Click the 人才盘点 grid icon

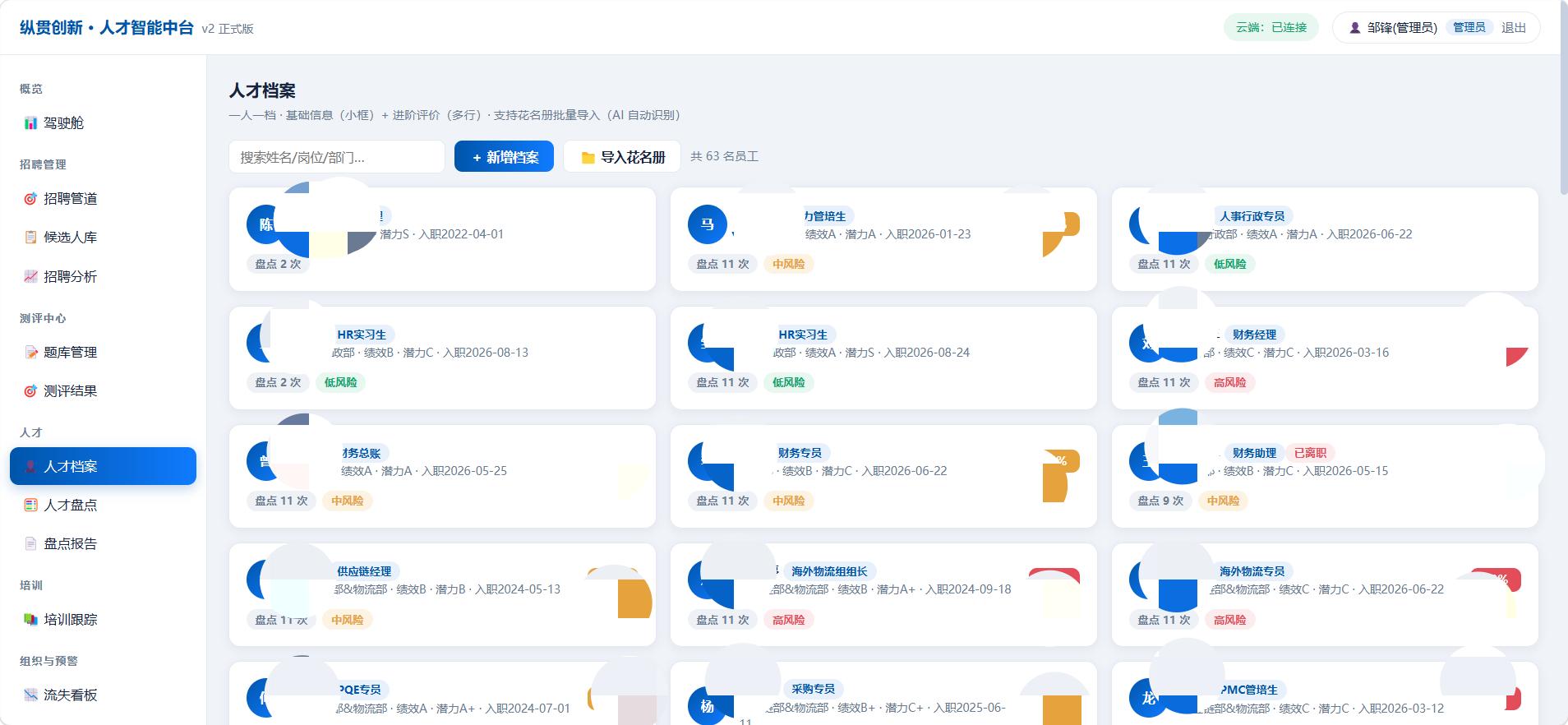point(30,506)
